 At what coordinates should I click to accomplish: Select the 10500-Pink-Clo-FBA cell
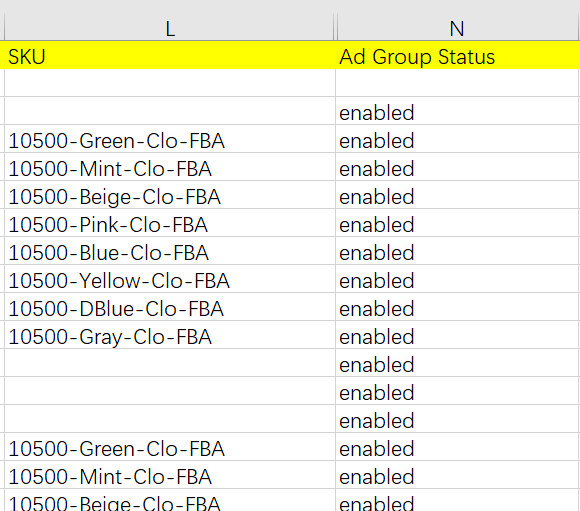pyautogui.click(x=169, y=223)
